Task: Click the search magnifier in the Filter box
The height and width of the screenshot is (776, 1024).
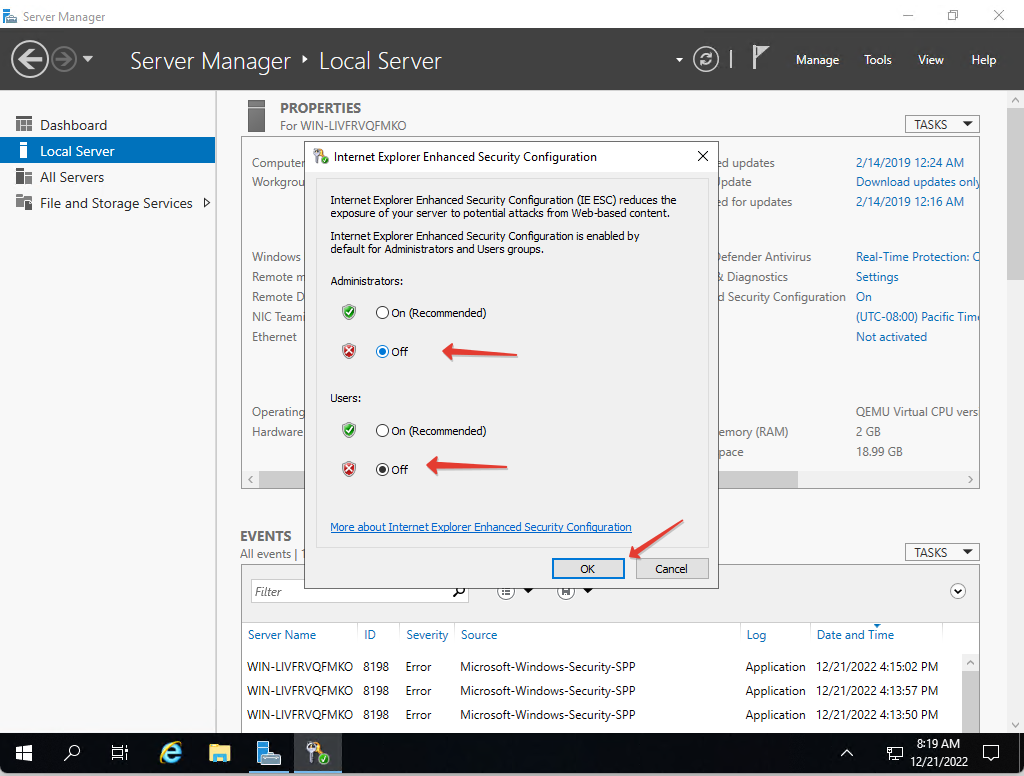Action: [458, 591]
